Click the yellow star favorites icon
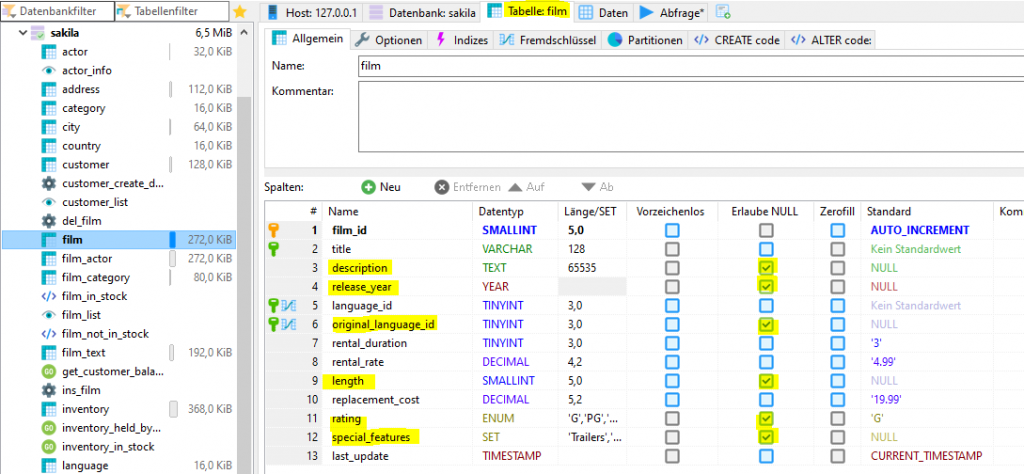This screenshot has height=474, width=1024. point(239,12)
